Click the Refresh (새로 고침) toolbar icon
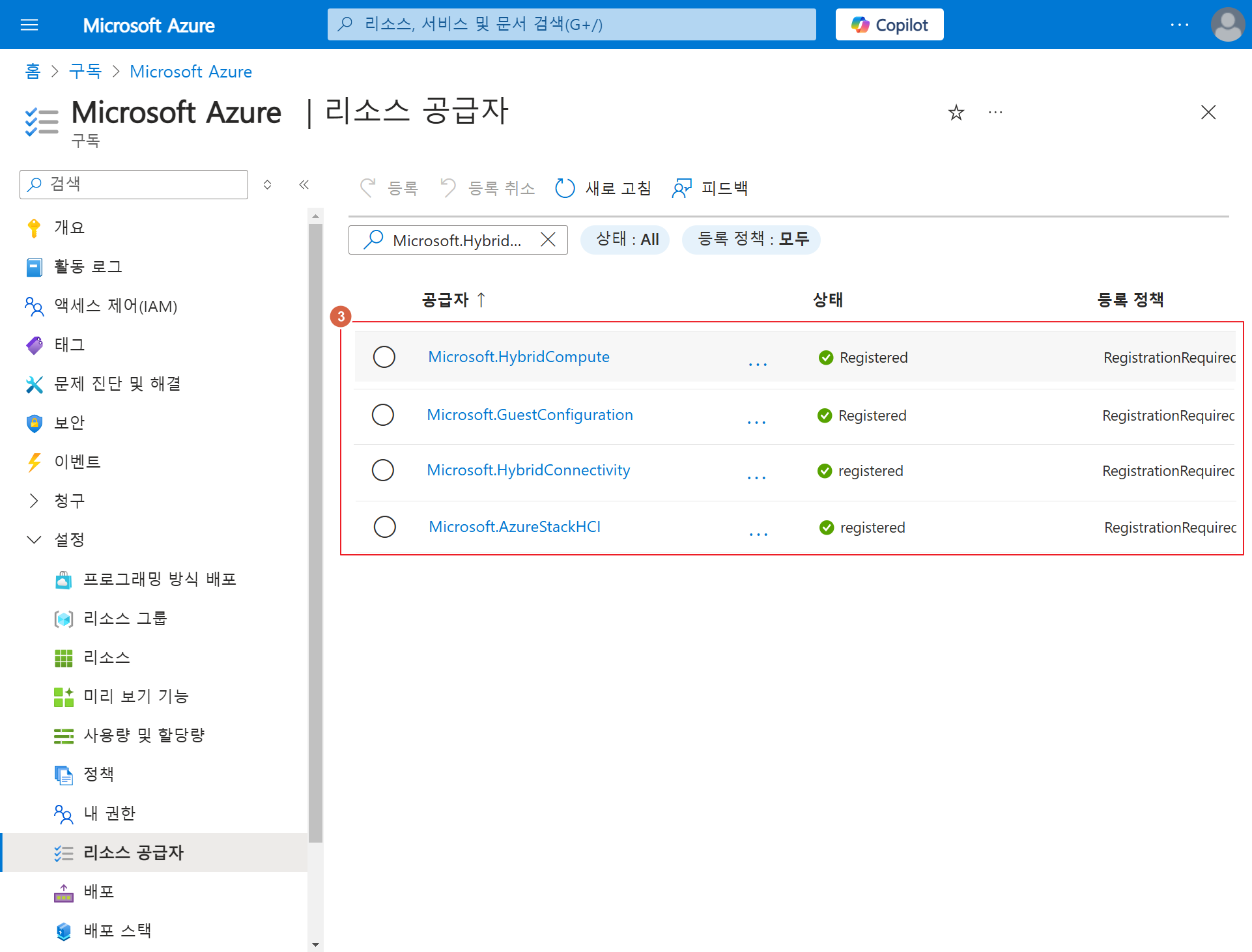This screenshot has width=1252, height=952. [565, 188]
